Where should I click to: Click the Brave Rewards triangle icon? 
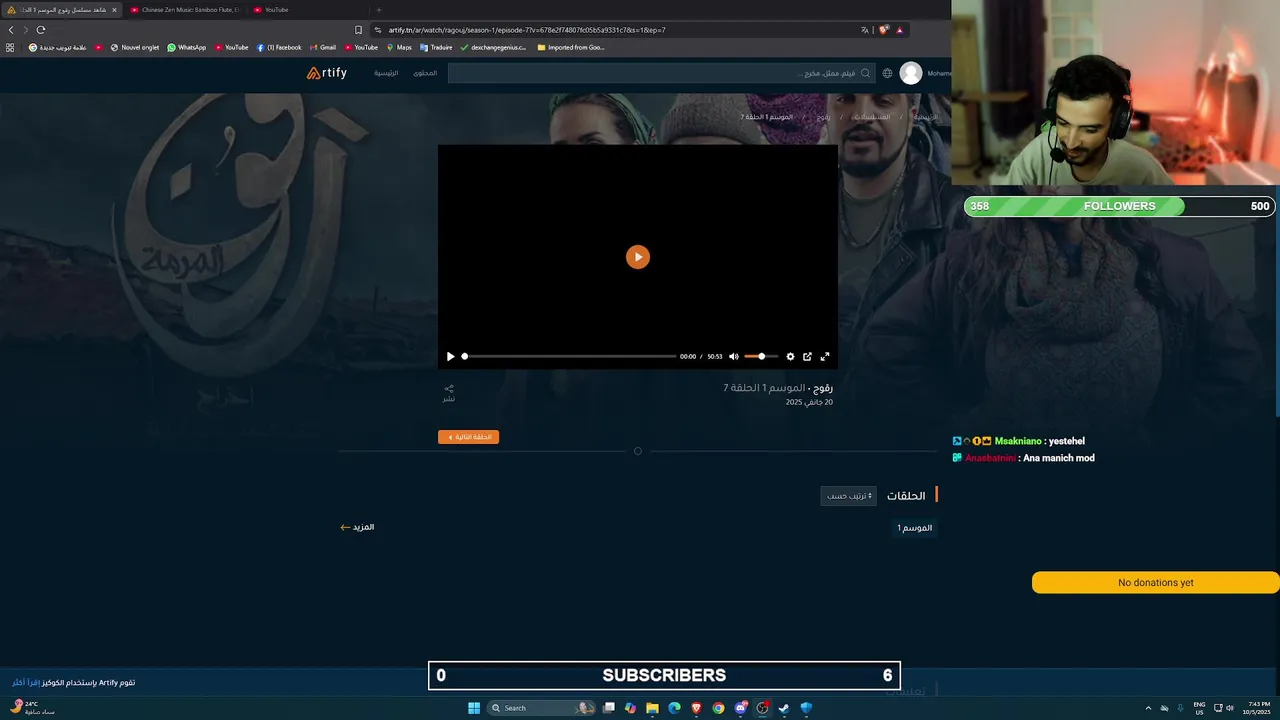point(899,30)
